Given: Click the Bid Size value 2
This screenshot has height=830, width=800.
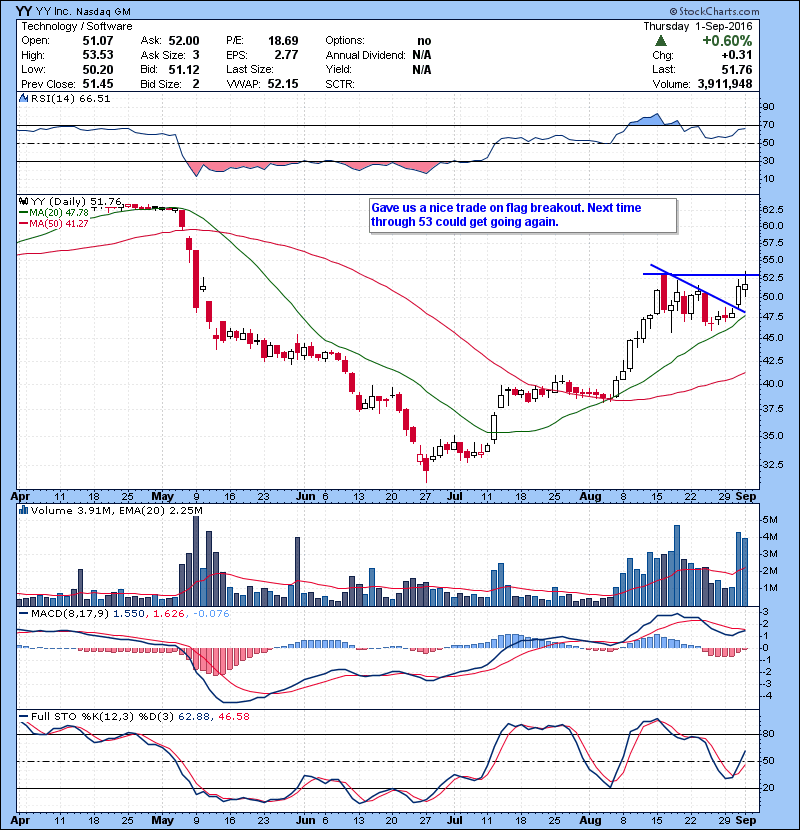Looking at the screenshot, I should (196, 84).
